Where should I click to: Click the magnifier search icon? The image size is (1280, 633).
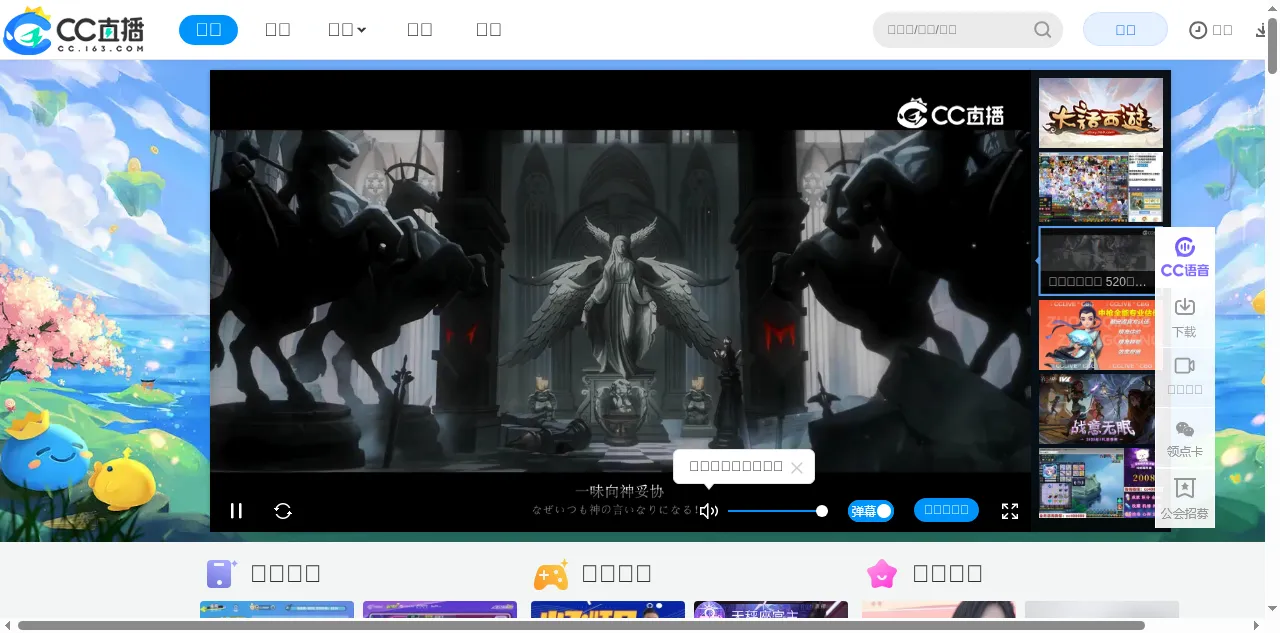(x=1042, y=30)
